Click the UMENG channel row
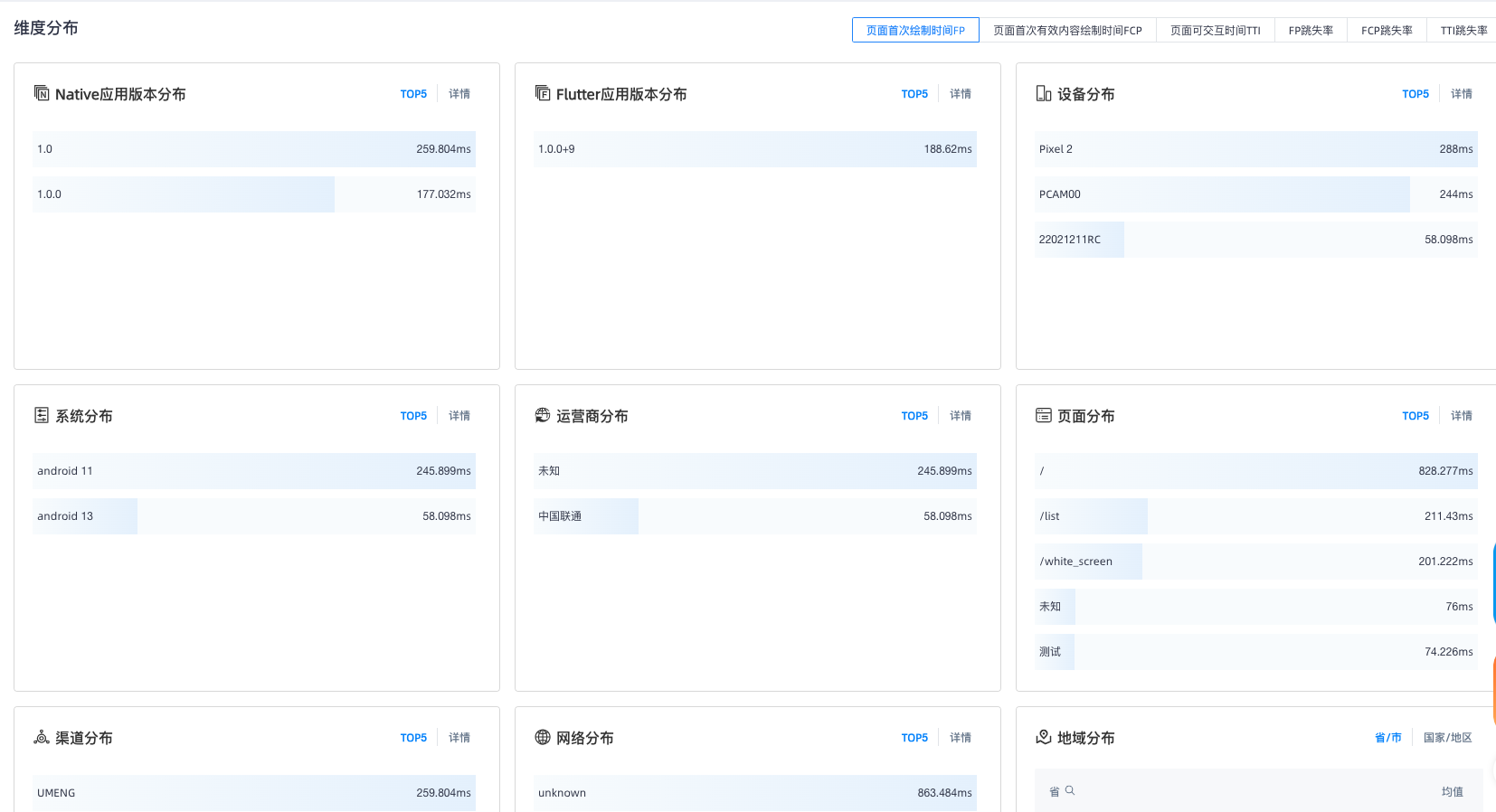 254,793
